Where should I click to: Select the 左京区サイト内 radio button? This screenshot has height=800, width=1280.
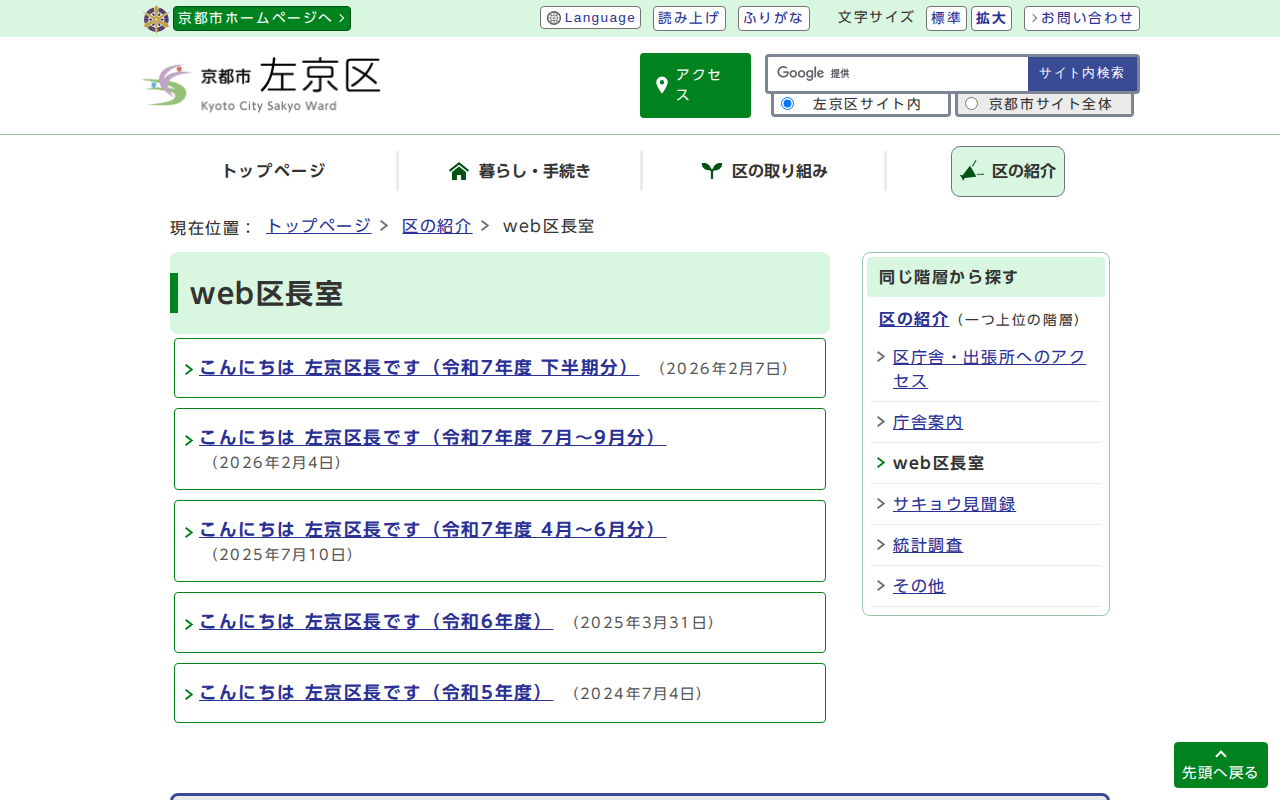(x=787, y=104)
